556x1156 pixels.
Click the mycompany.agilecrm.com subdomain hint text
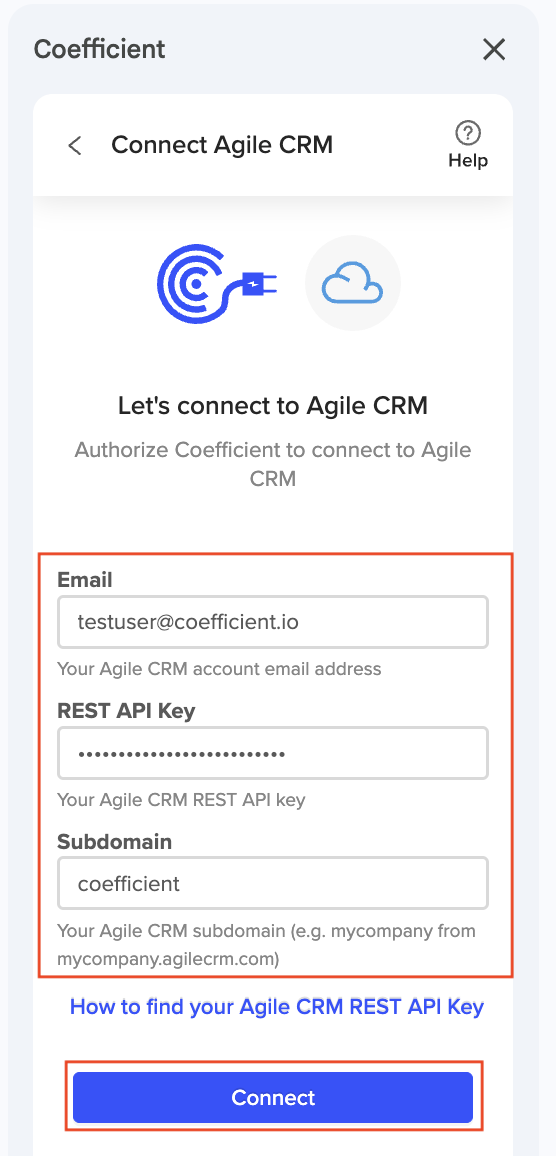pyautogui.click(x=267, y=946)
